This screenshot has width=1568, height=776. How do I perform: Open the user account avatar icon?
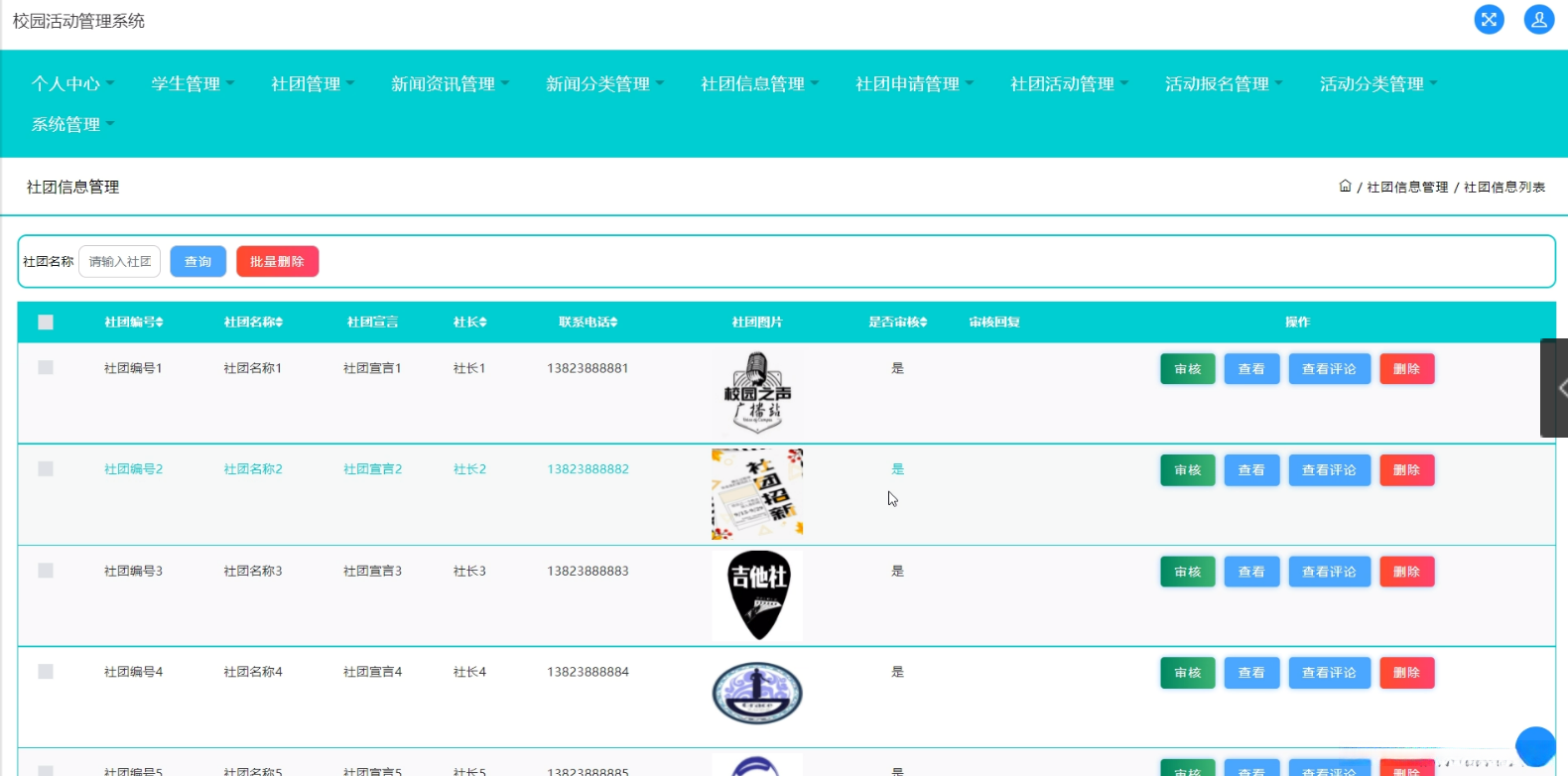1539,20
